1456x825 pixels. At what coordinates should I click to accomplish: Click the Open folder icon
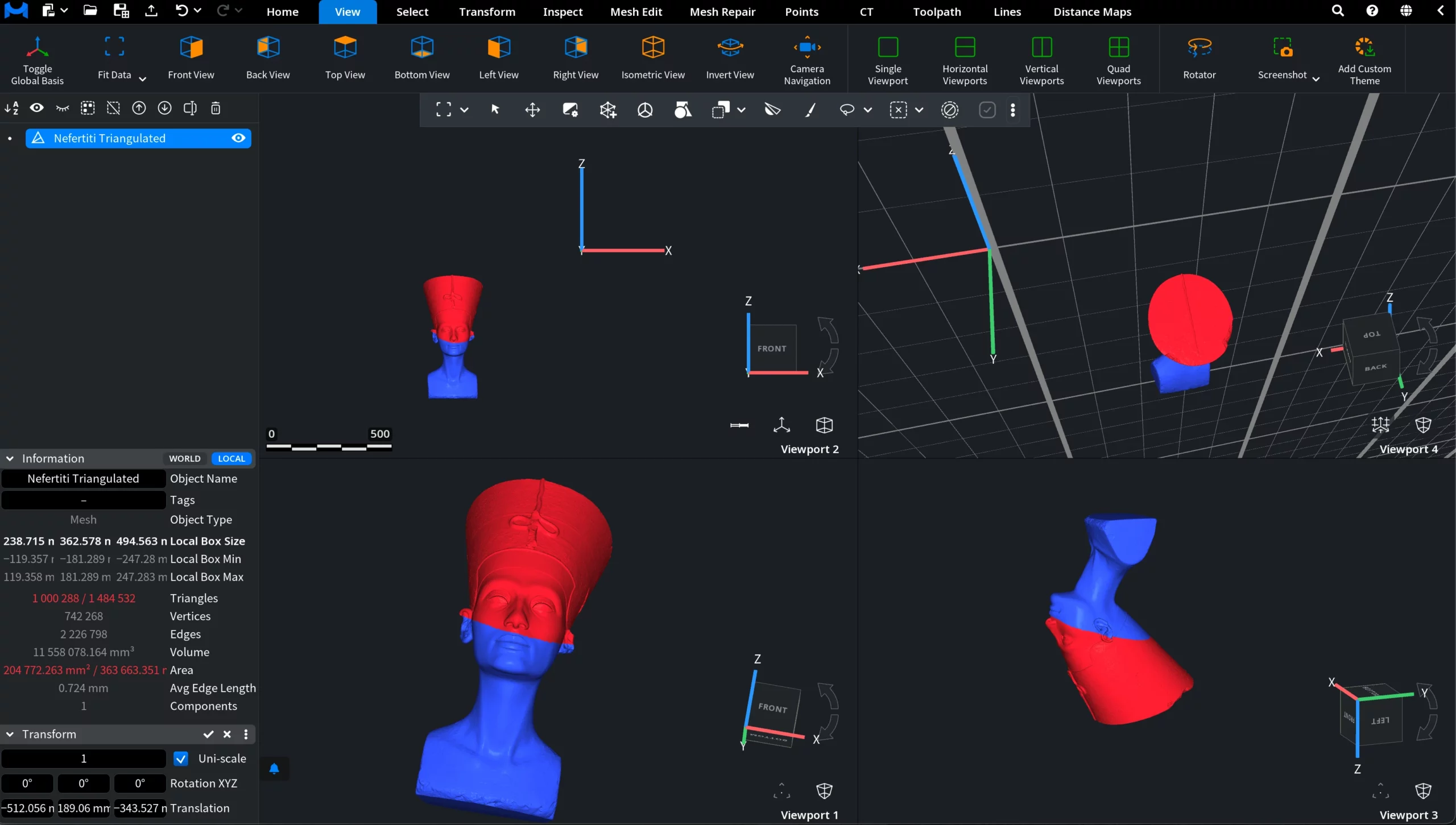[90, 11]
